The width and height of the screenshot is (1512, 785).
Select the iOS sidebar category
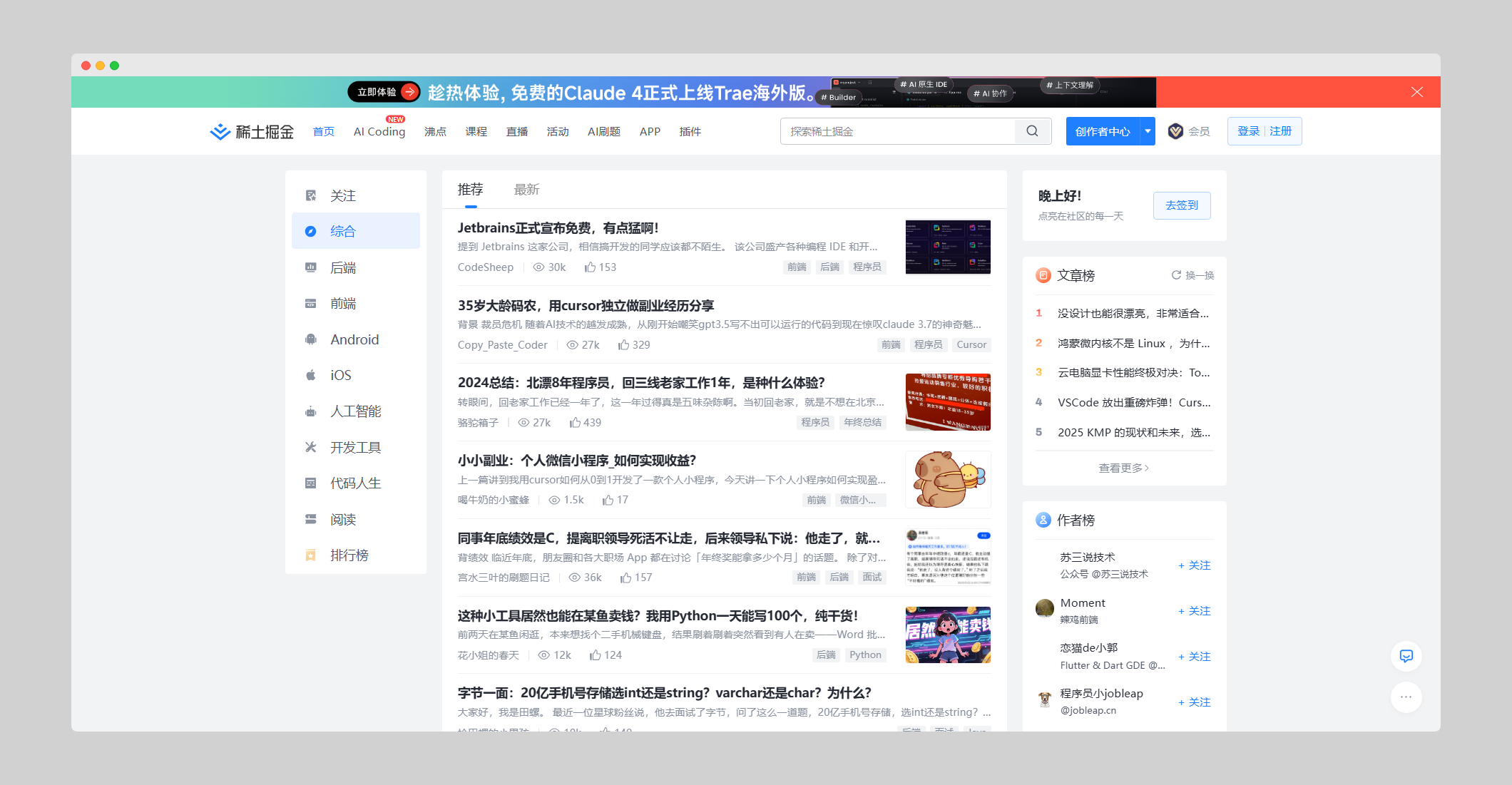click(x=340, y=375)
